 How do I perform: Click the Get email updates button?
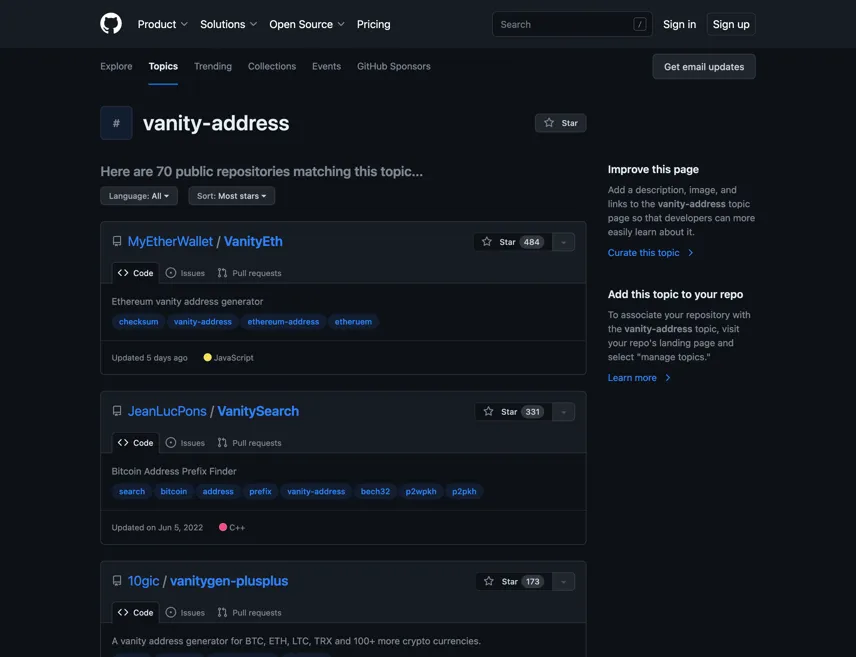click(704, 67)
